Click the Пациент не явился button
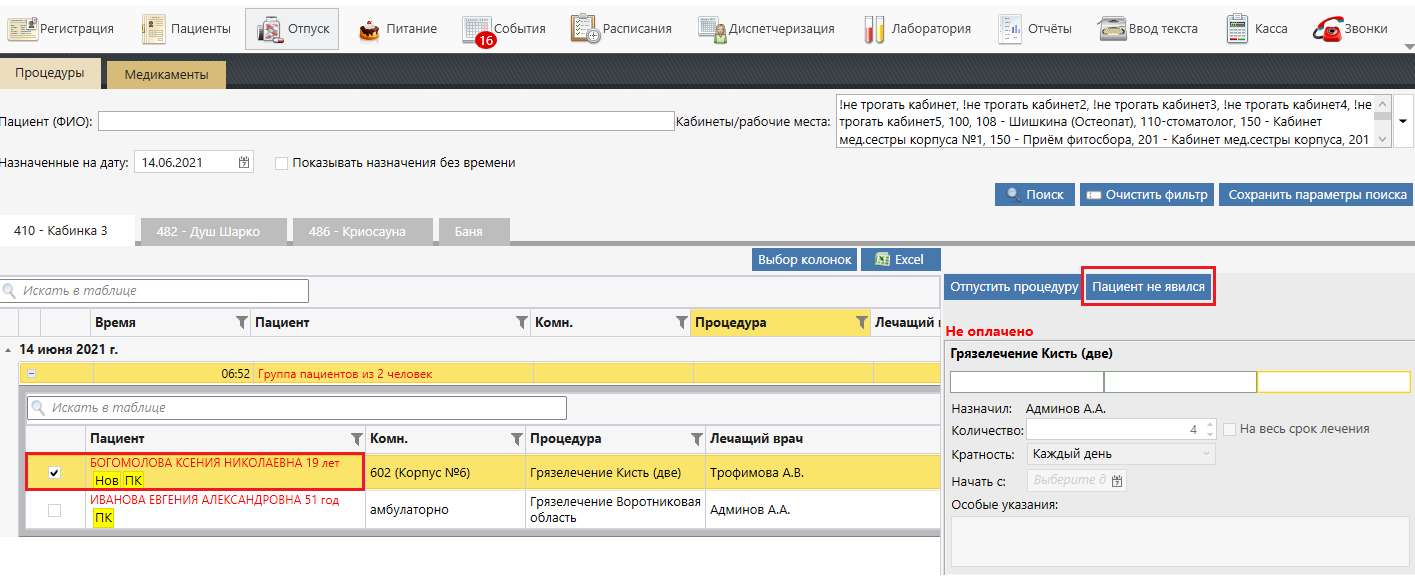This screenshot has height=578, width=1415. pos(1149,287)
